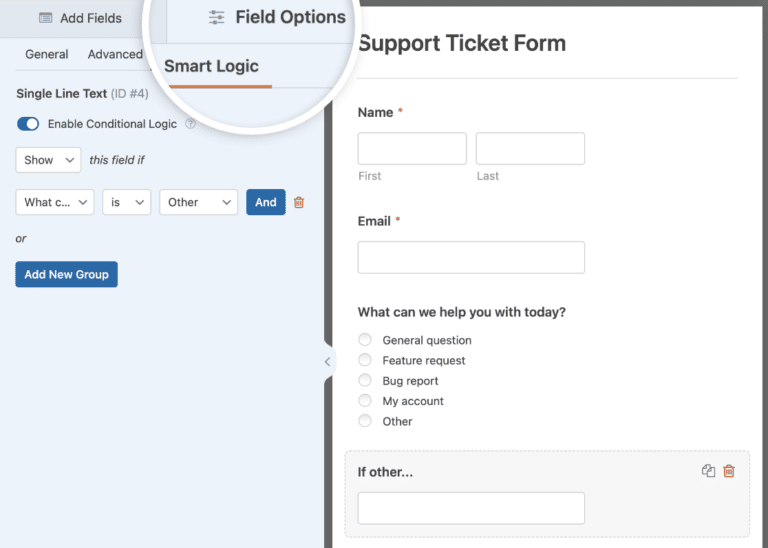This screenshot has height=548, width=768.
Task: Select the Bug report radio option
Action: pyautogui.click(x=365, y=380)
